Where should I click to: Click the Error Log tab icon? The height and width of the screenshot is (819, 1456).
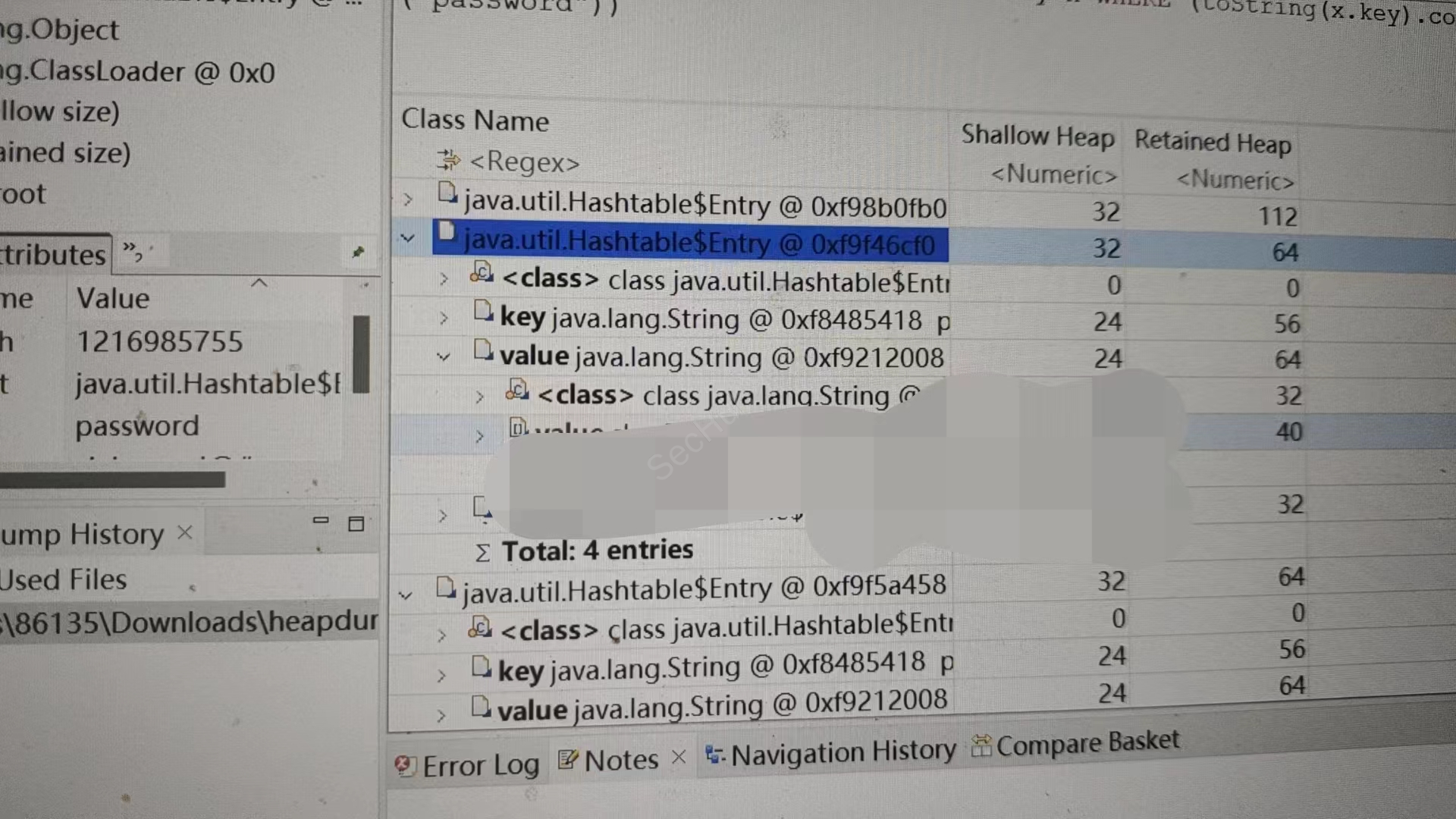pyautogui.click(x=405, y=766)
